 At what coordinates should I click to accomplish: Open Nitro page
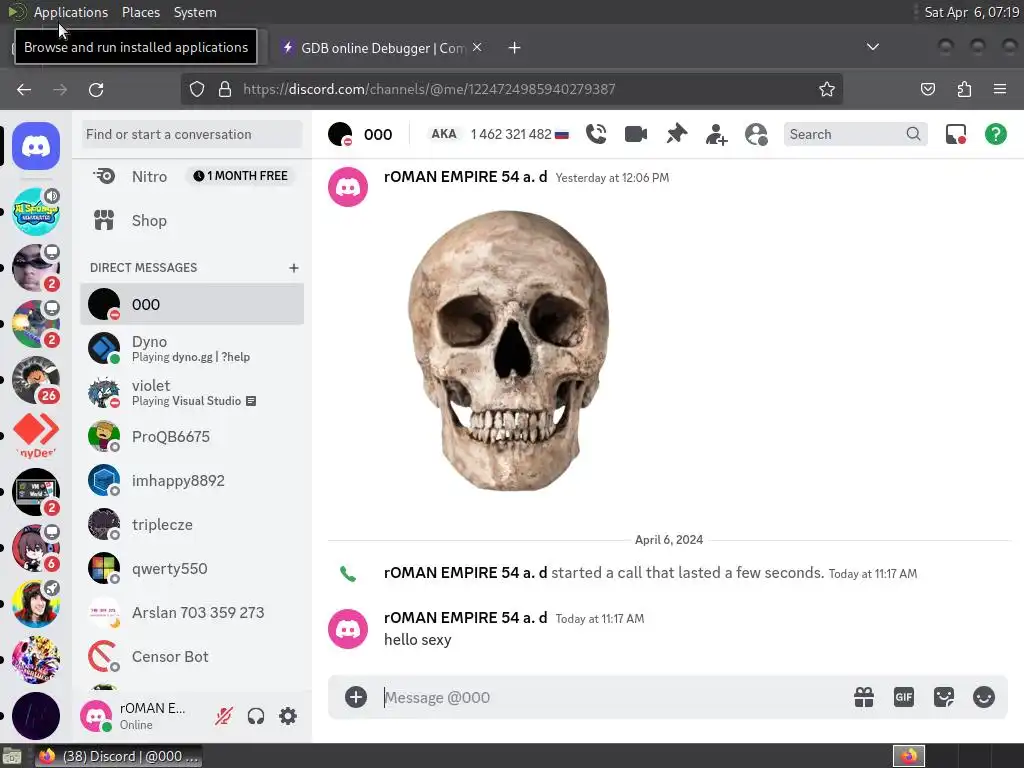click(x=192, y=176)
